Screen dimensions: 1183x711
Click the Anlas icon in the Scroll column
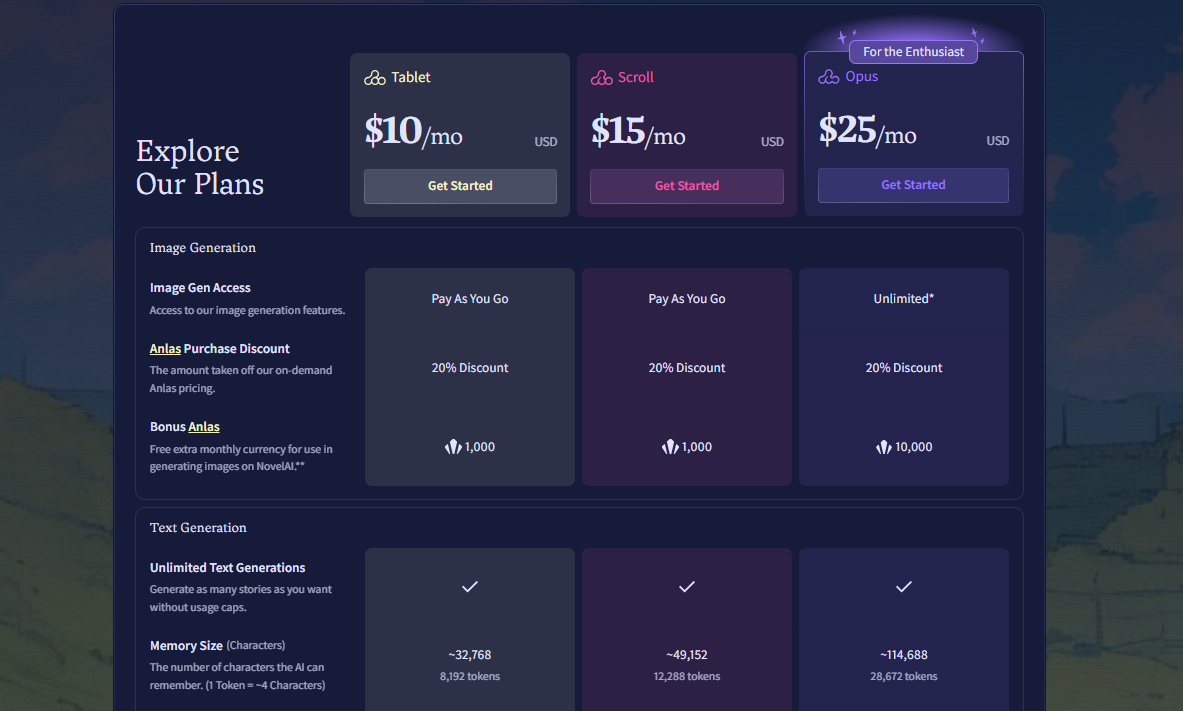tap(670, 447)
